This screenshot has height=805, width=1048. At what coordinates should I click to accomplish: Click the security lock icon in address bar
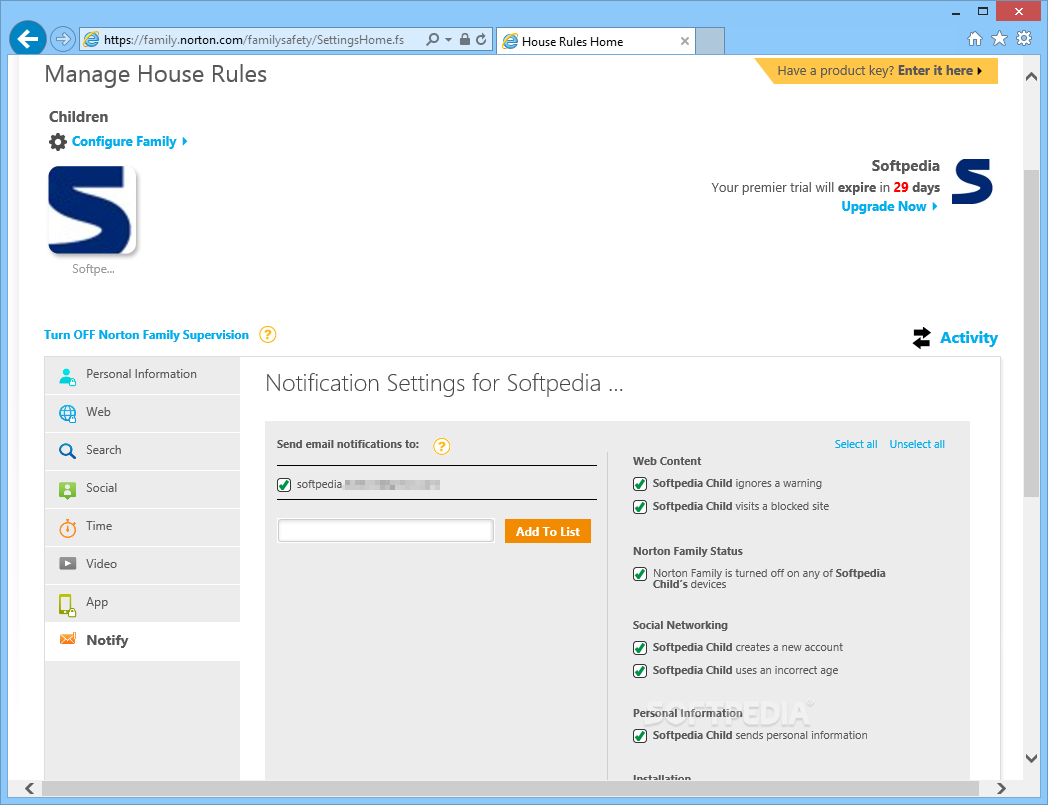coord(465,39)
